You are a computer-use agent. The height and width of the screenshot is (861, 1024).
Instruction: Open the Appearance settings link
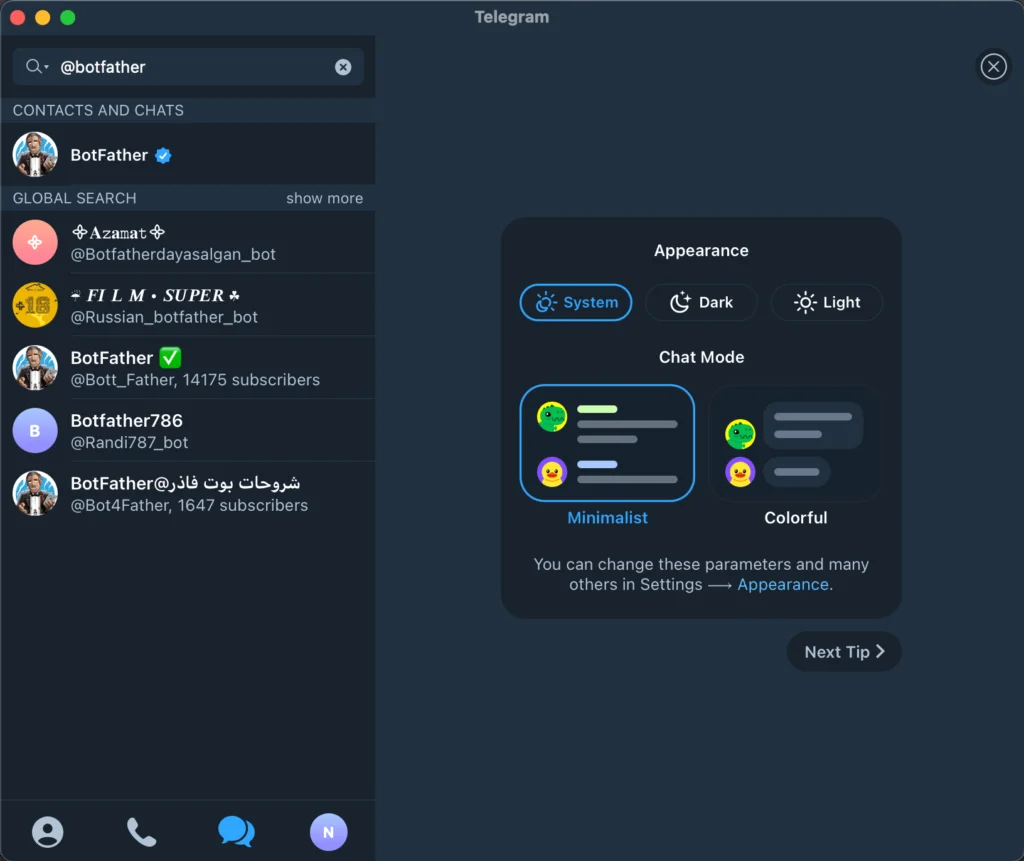click(783, 584)
